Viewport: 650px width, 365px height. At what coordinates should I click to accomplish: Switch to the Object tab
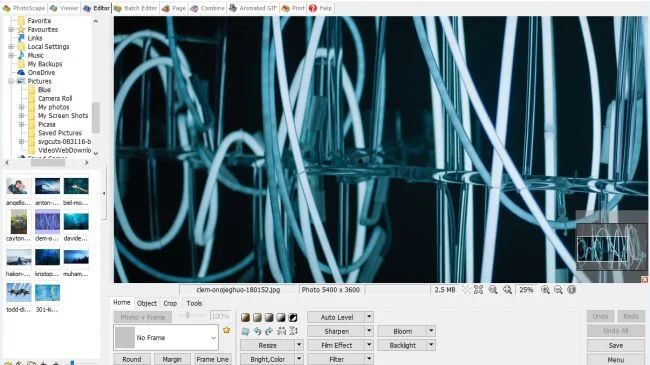[x=147, y=303]
